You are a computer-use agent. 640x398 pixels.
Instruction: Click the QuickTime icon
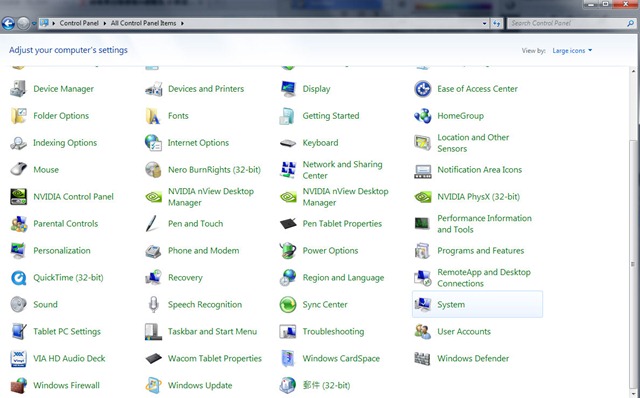pyautogui.click(x=18, y=278)
